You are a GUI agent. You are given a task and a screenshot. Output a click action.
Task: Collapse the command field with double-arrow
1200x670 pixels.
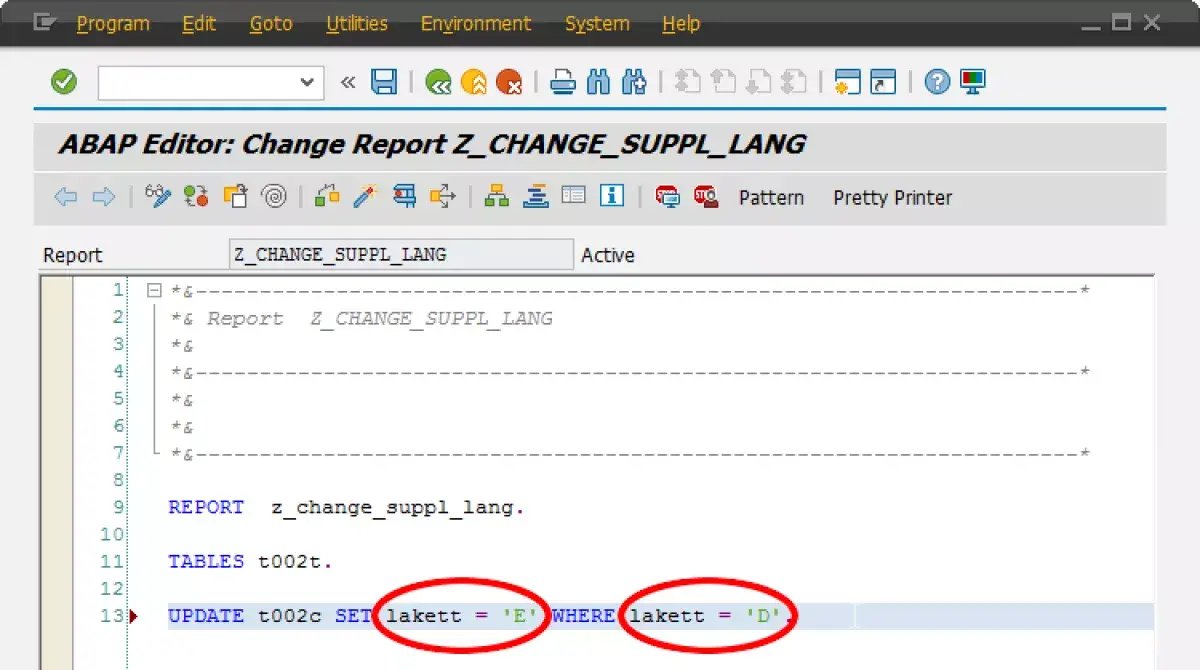point(348,82)
